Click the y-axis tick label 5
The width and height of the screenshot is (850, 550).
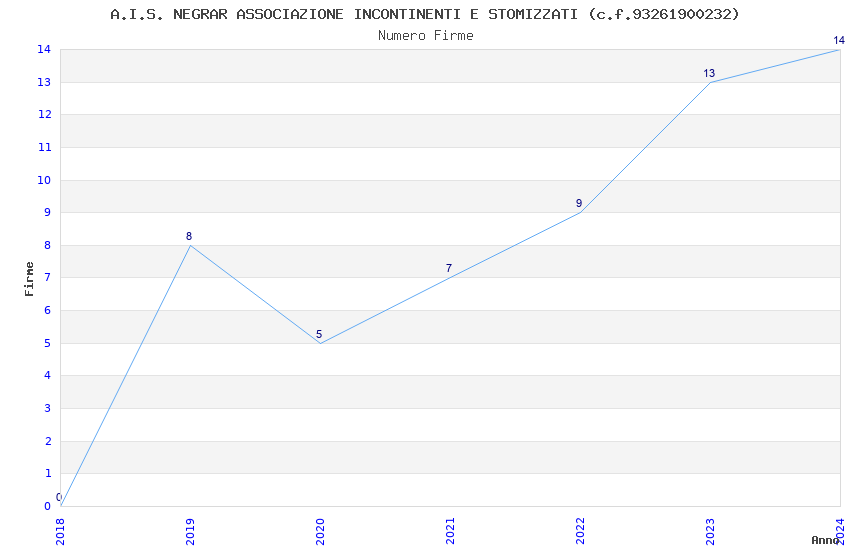click(x=48, y=344)
